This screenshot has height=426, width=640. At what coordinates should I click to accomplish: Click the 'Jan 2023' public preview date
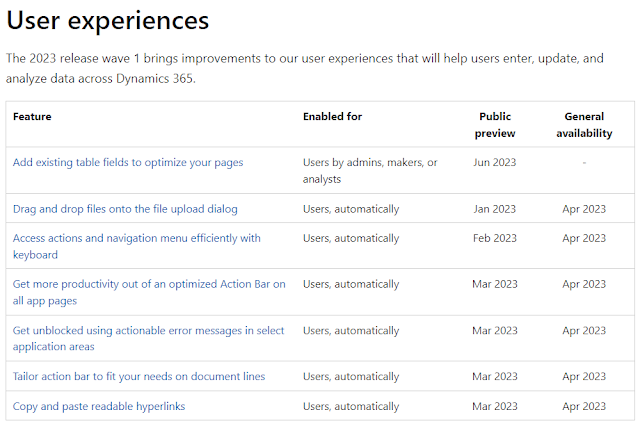[x=494, y=209]
